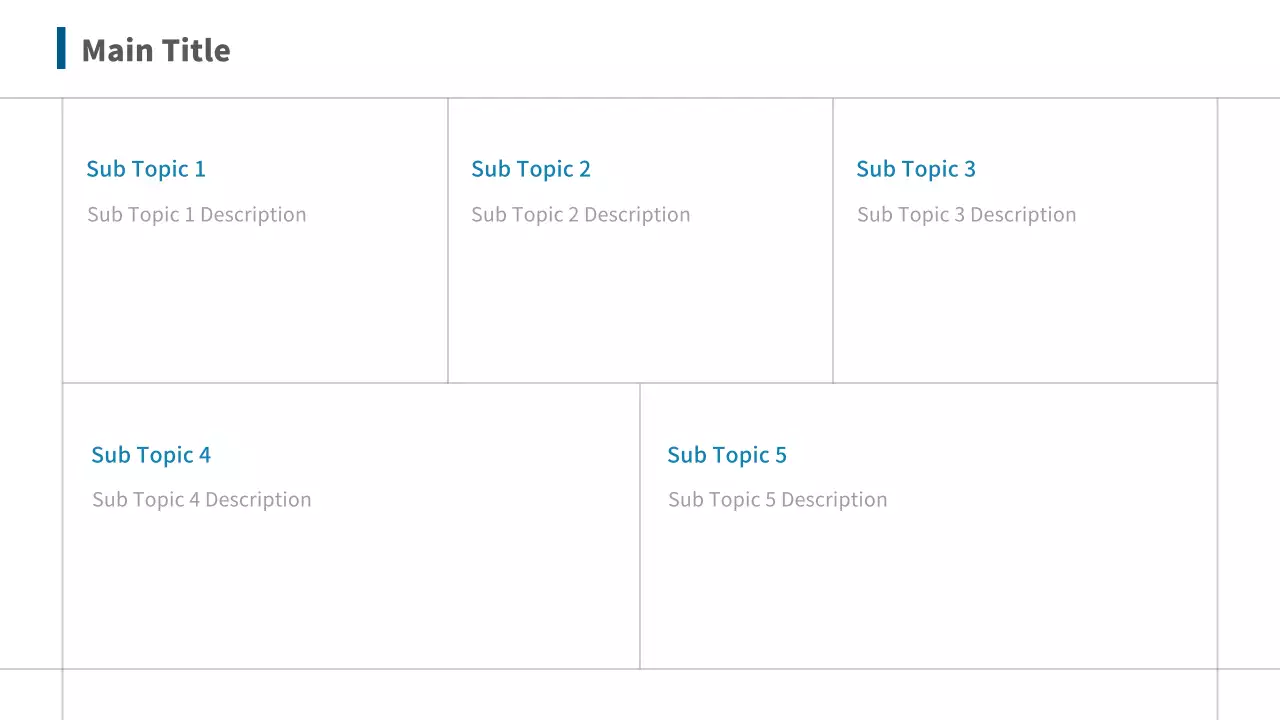1280x720 pixels.
Task: Click blank space inside the Sub Topic 3 box
Action: coord(1025,310)
